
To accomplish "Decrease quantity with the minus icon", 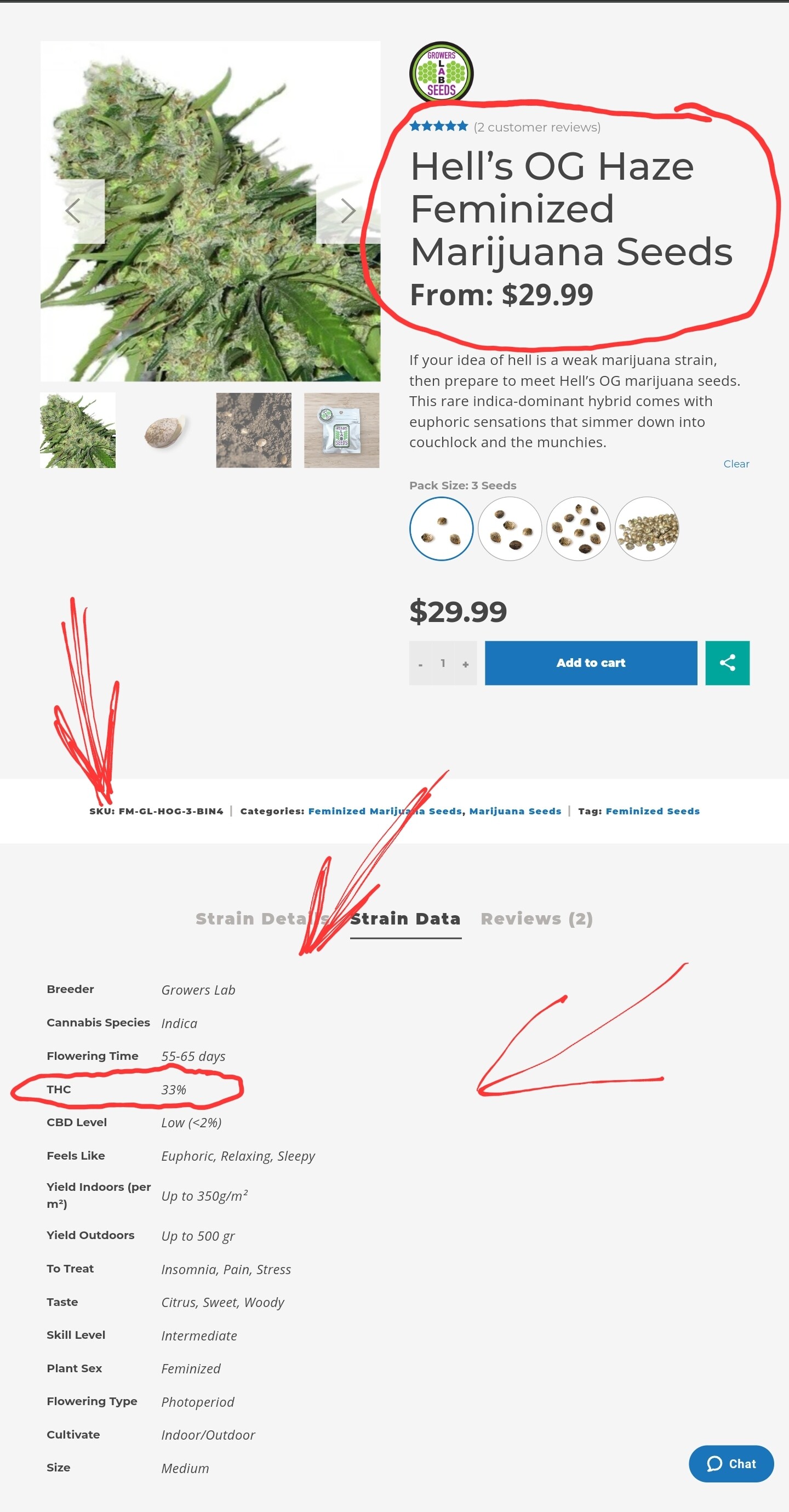I will click(420, 664).
